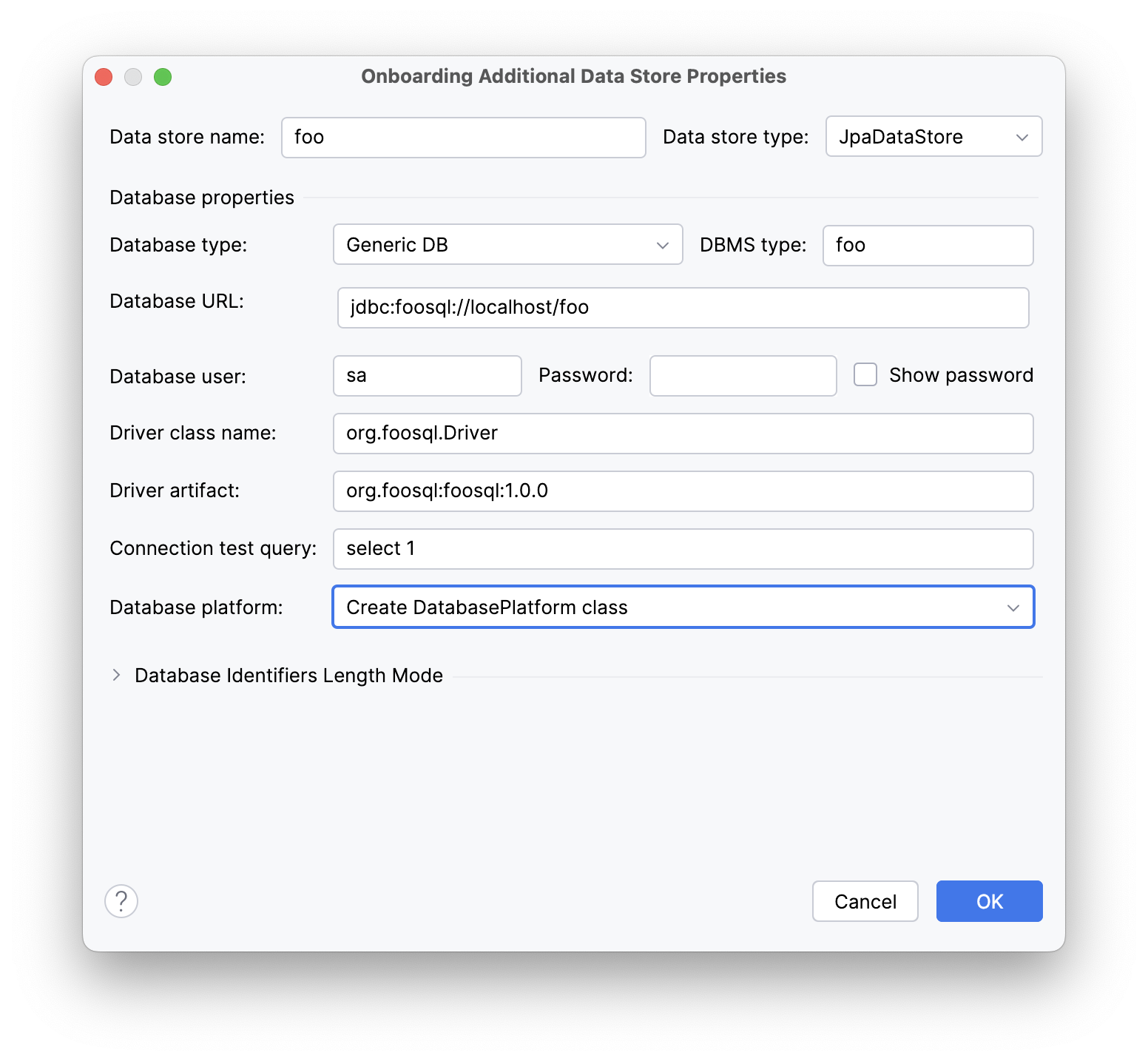Select the Connection test query field
Image resolution: width=1148 pixels, height=1061 pixels.
coord(682,548)
